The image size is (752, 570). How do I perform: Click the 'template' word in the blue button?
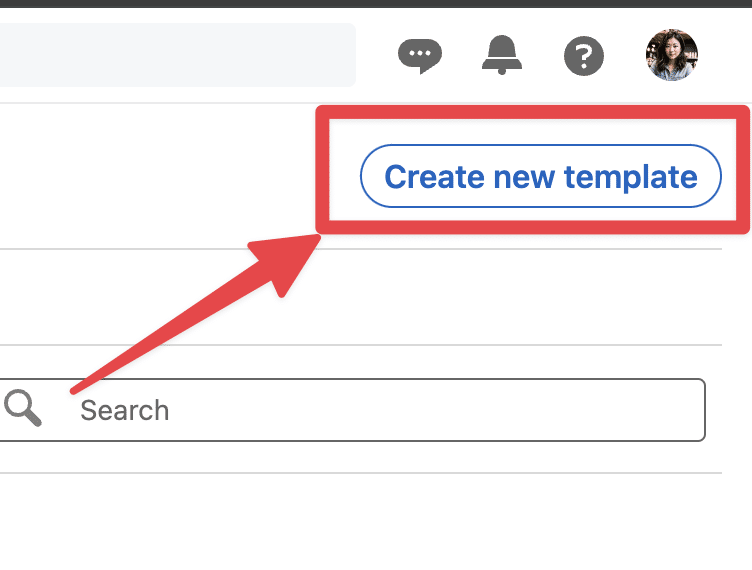pos(631,178)
